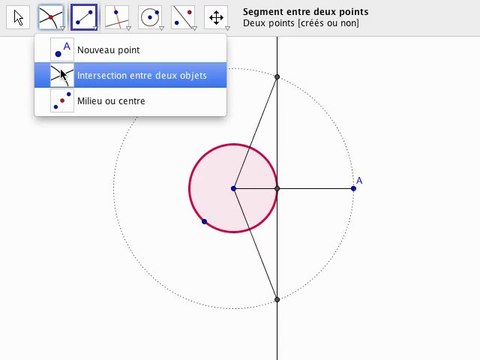
Task: Click the tangent point on the red circle
Action: click(x=277, y=189)
